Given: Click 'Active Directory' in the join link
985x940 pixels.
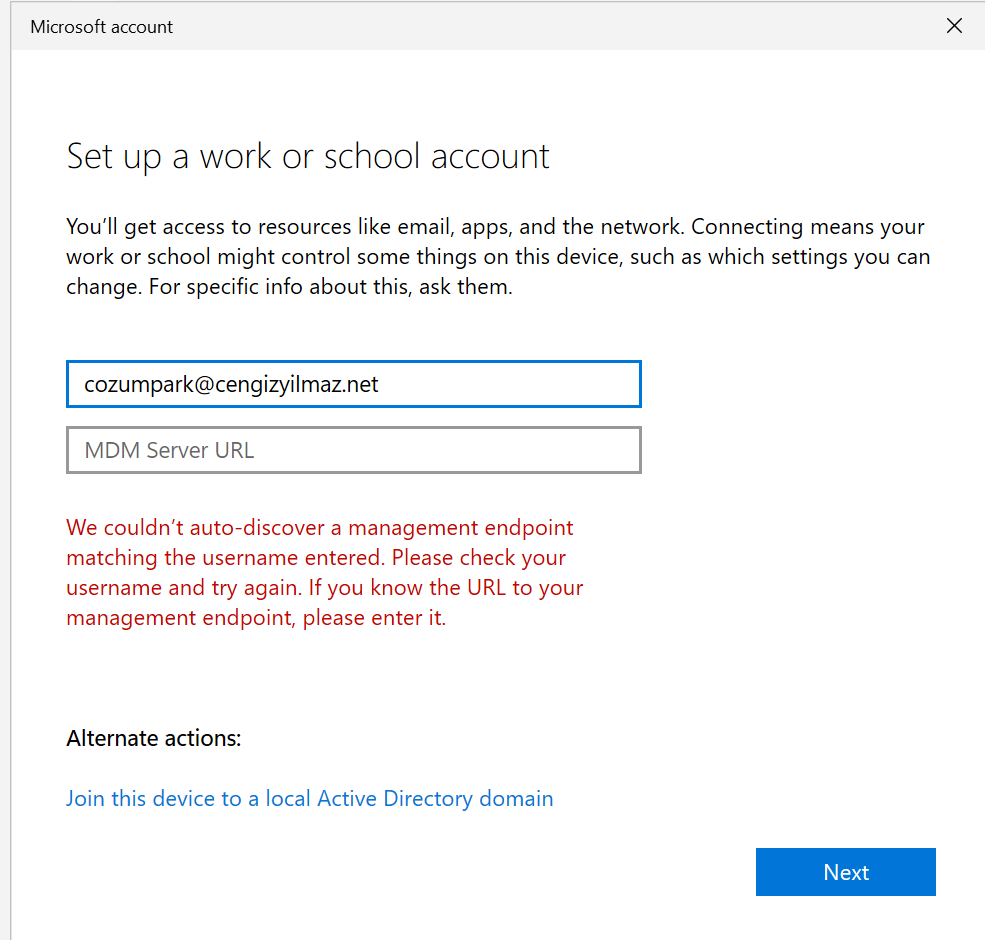Looking at the screenshot, I should click(395, 798).
